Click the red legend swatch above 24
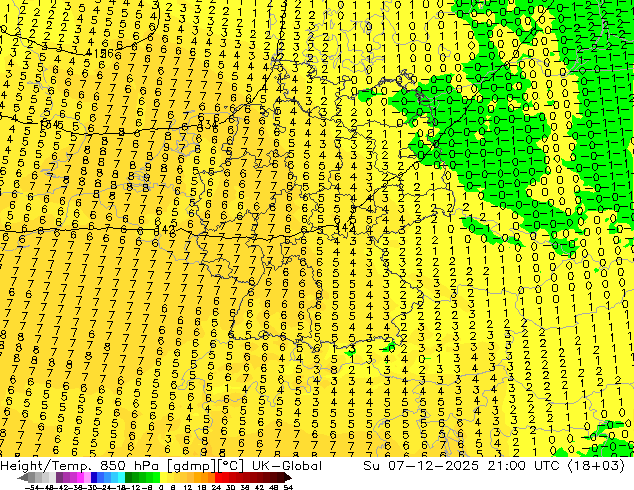Viewport: 634px width, 490px height. (x=218, y=477)
